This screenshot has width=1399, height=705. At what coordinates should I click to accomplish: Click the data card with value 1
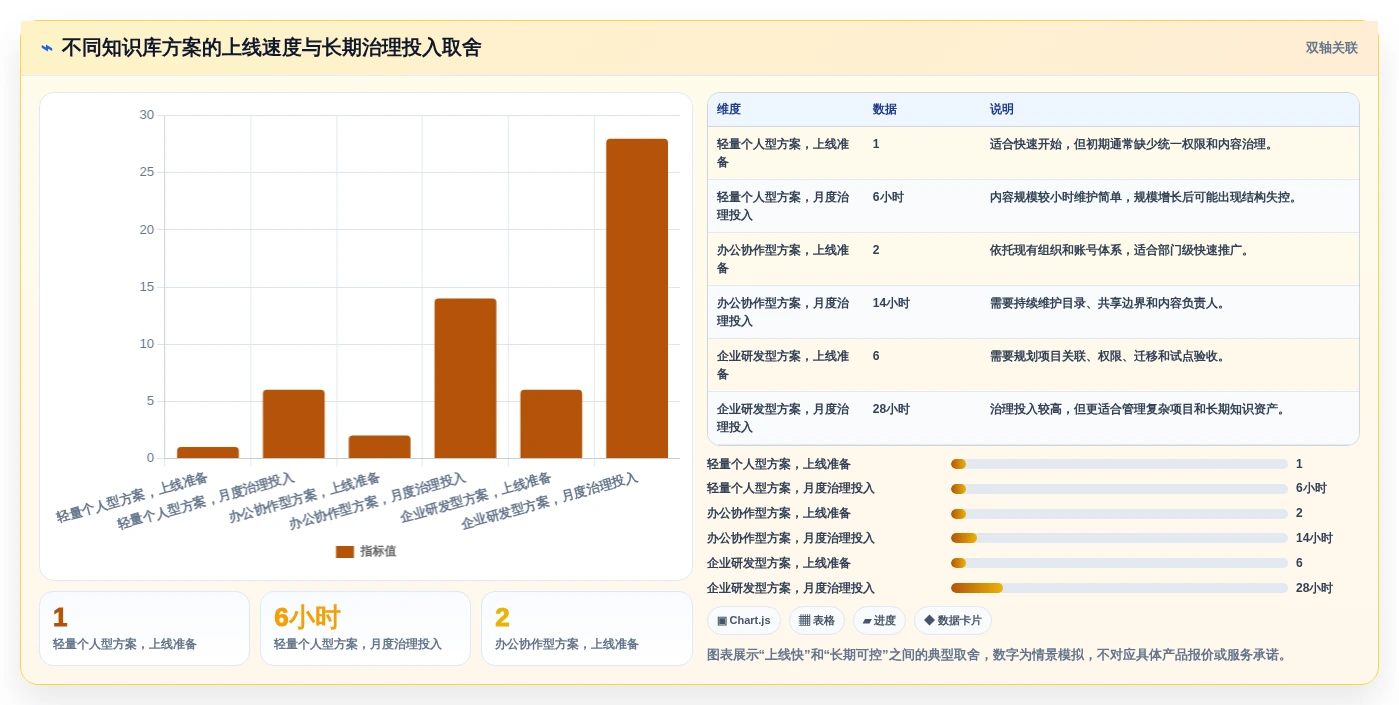coord(144,628)
